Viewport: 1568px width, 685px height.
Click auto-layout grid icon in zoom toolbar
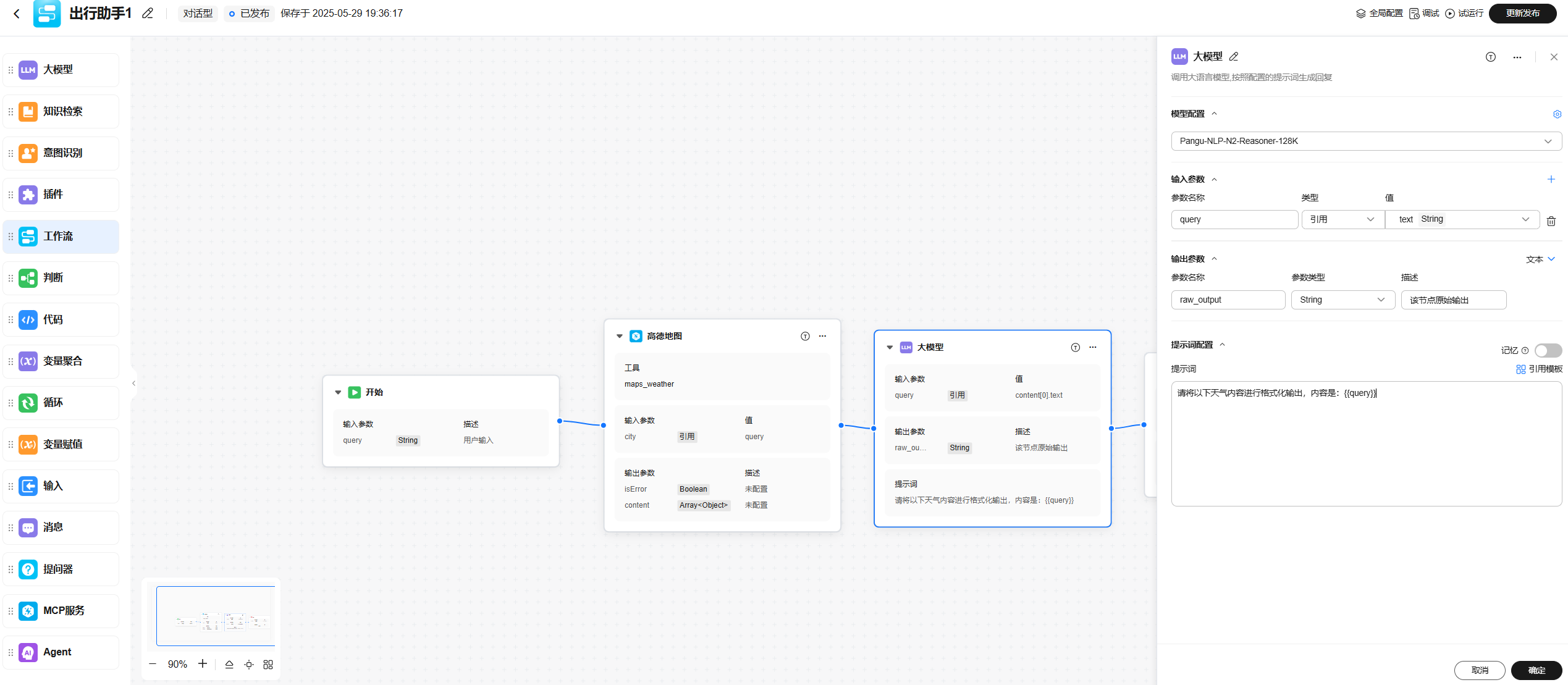[x=268, y=665]
